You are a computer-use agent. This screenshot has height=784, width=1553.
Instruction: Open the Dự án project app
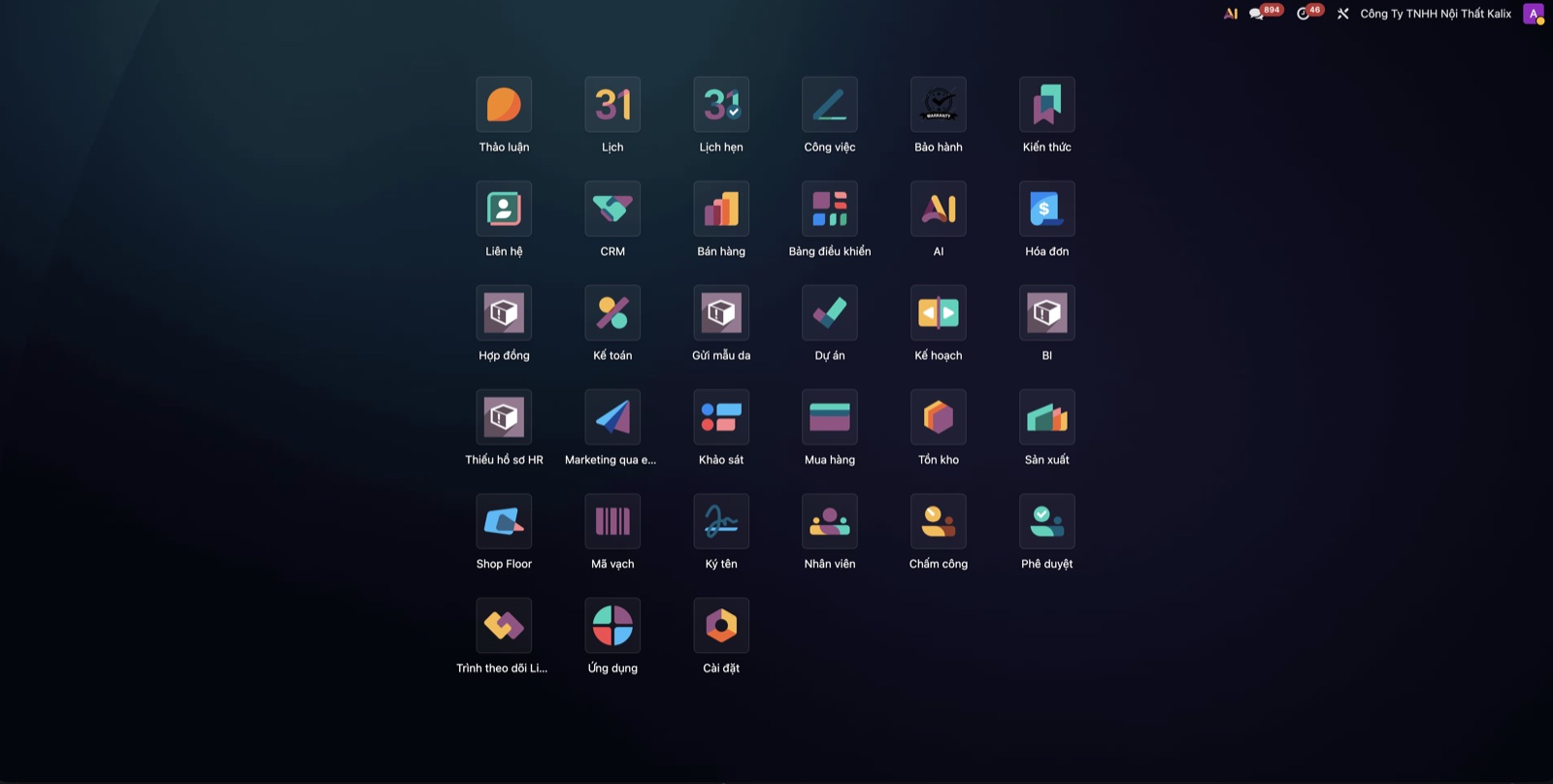click(x=830, y=312)
